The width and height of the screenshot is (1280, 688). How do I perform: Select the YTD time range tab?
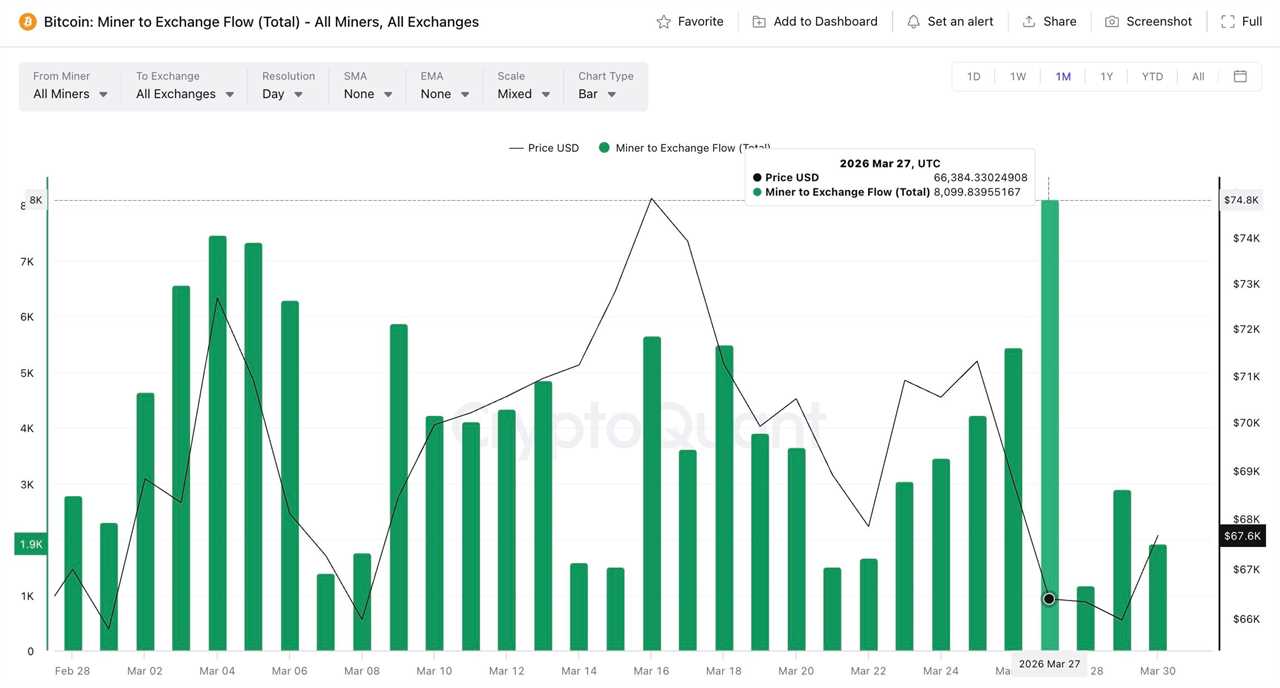tap(1152, 76)
